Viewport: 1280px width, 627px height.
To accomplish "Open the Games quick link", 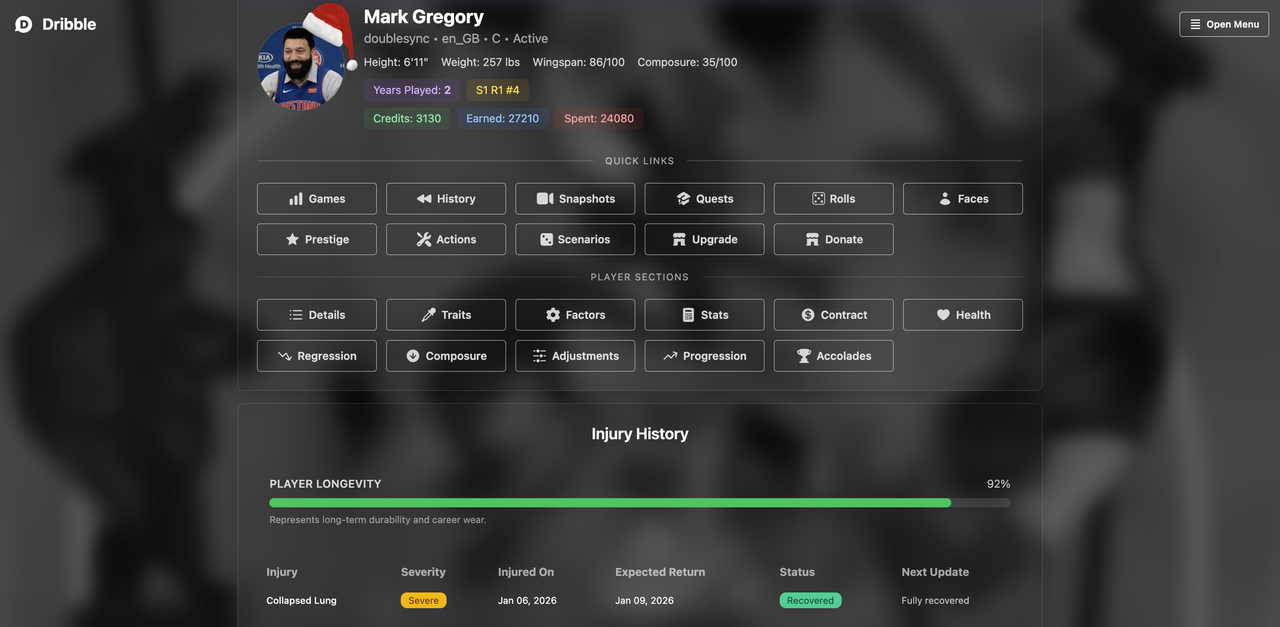I will coord(317,199).
